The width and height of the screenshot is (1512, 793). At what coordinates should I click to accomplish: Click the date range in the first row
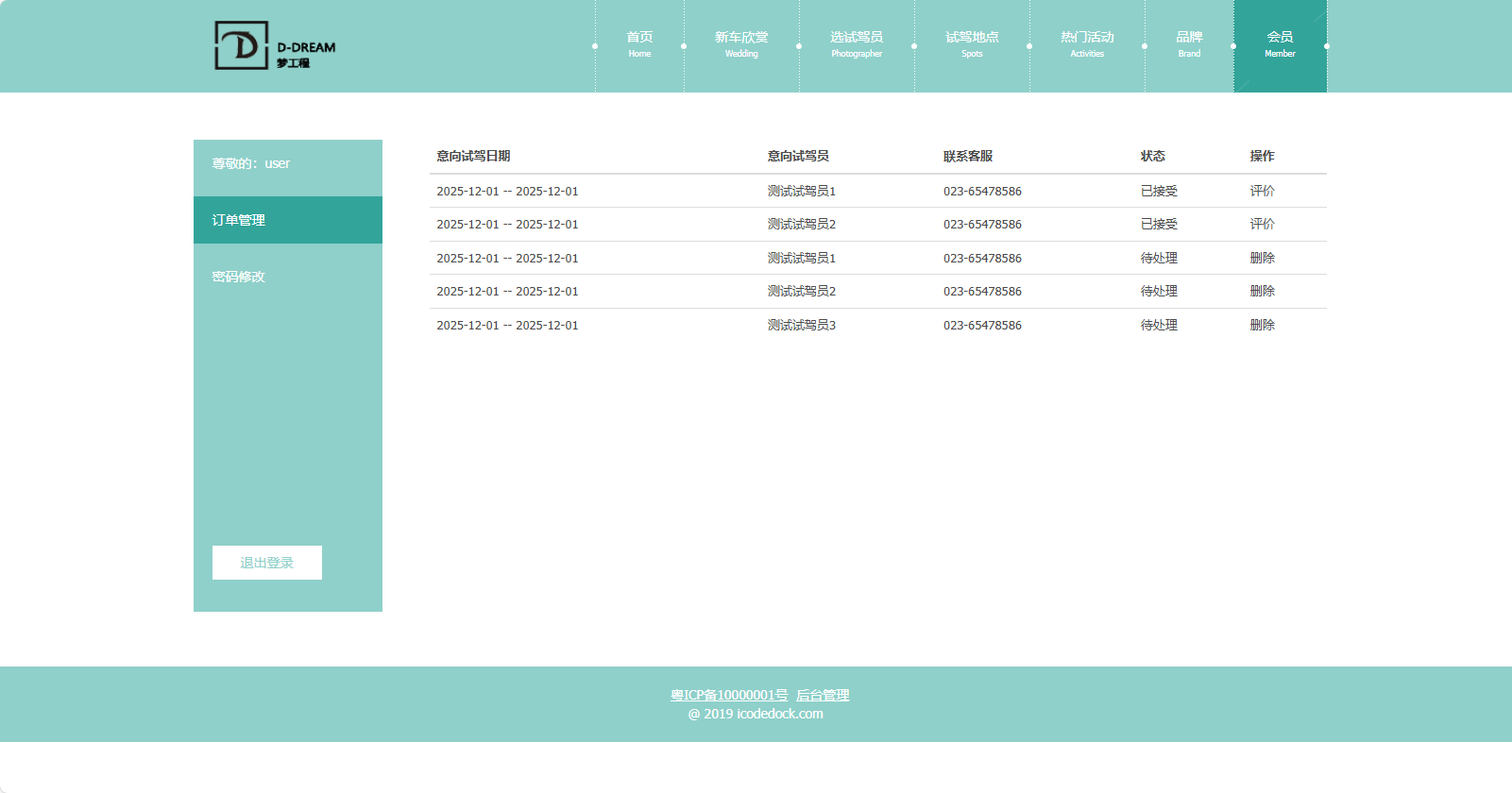[507, 191]
